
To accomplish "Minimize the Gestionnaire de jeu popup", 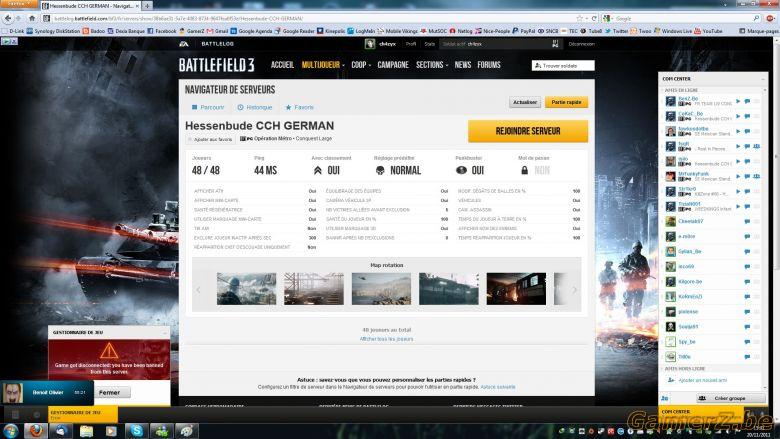I will click(165, 332).
